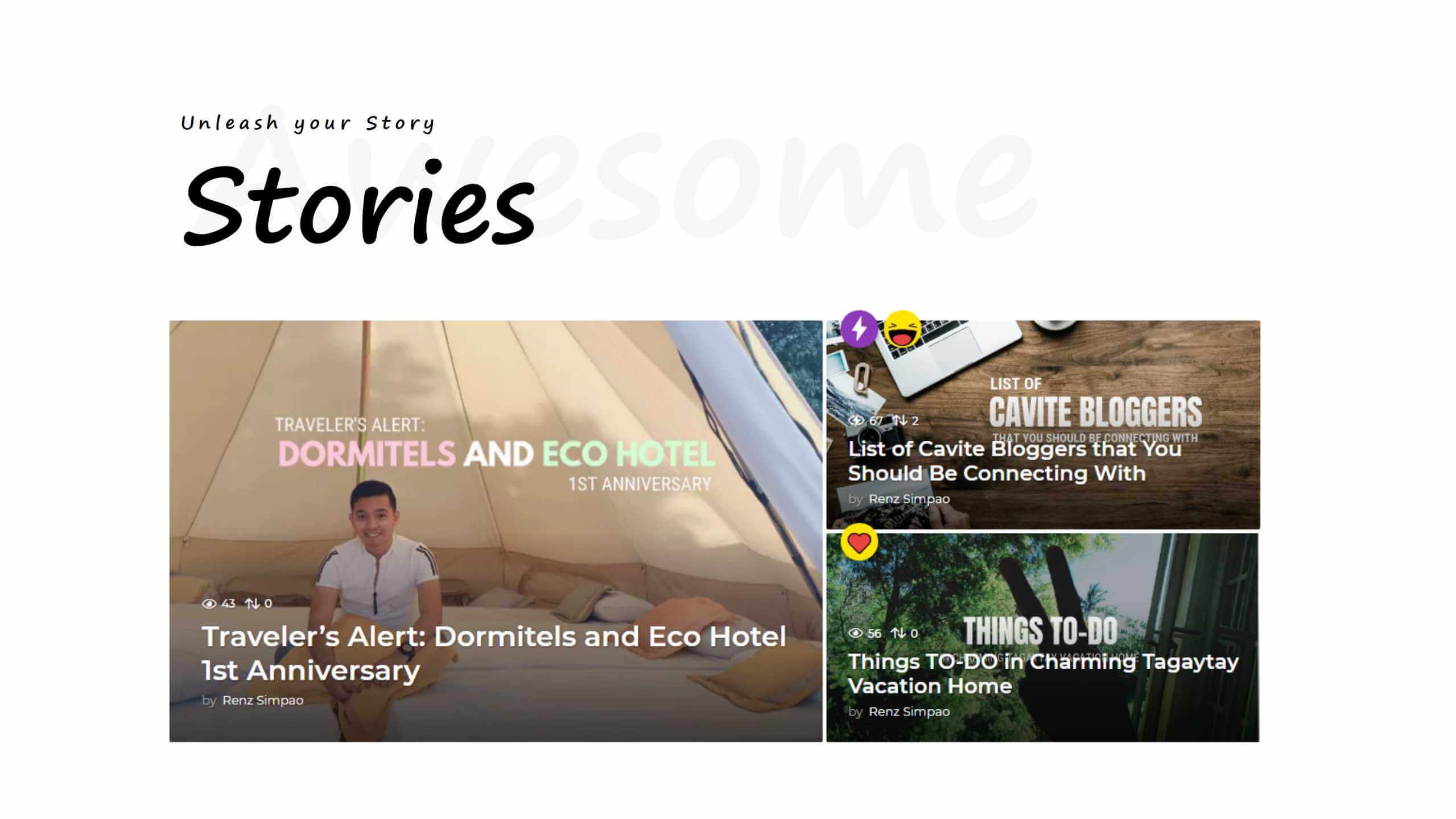Click the eye views icon on Tagaytay post
The height and width of the screenshot is (819, 1456).
coord(855,634)
